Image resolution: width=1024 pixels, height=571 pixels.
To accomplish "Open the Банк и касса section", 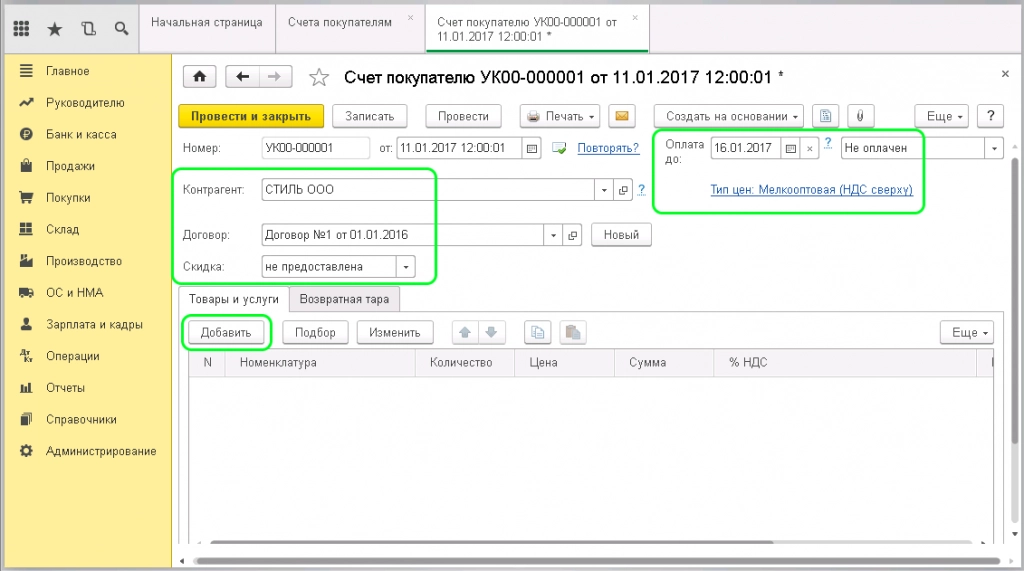I will pos(81,135).
